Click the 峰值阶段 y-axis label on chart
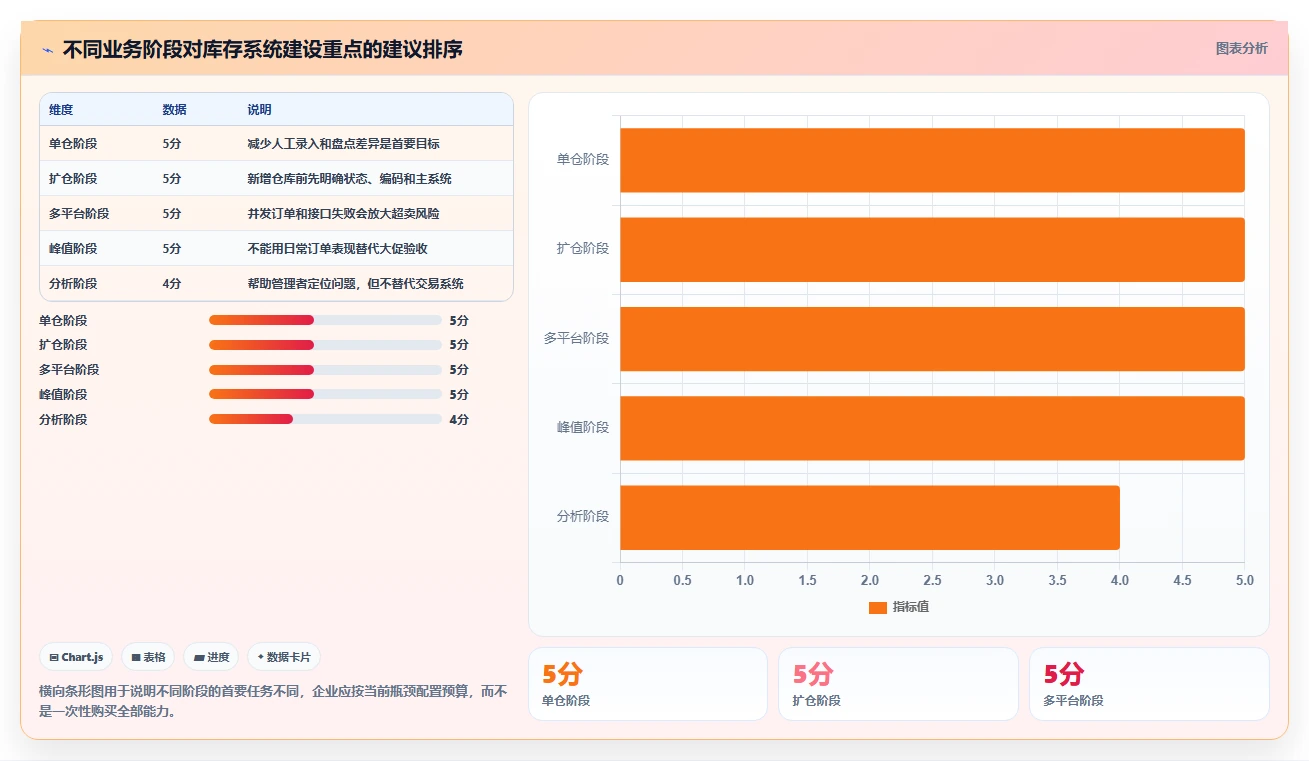 pos(583,427)
